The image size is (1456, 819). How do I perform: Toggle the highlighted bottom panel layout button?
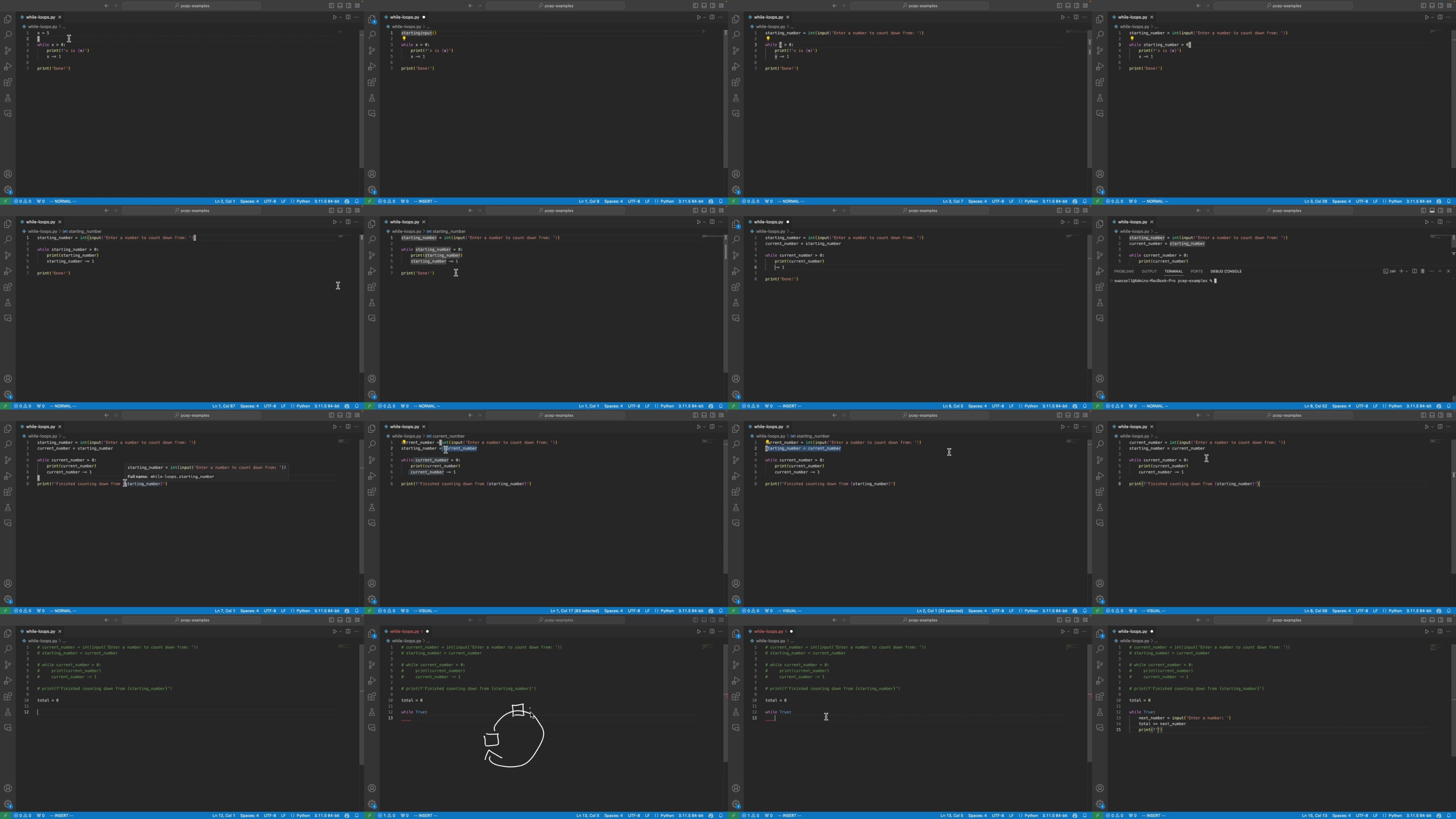click(x=1432, y=210)
